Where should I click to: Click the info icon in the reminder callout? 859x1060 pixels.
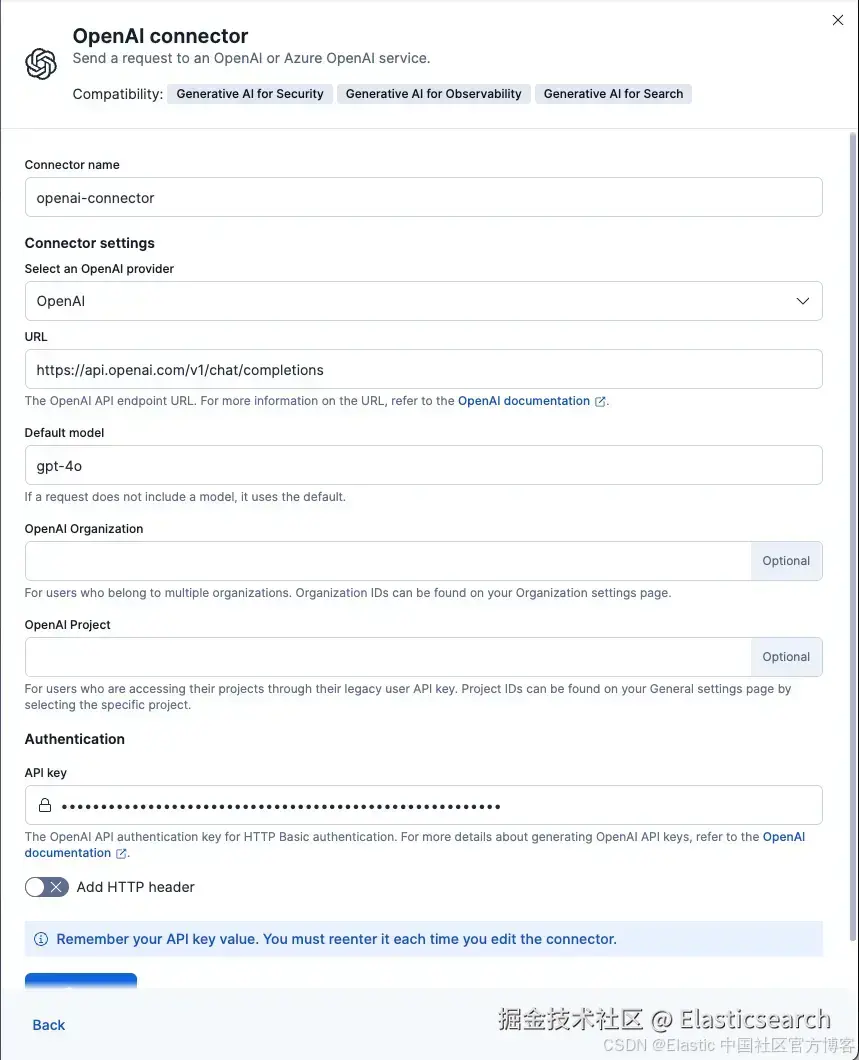[41, 939]
